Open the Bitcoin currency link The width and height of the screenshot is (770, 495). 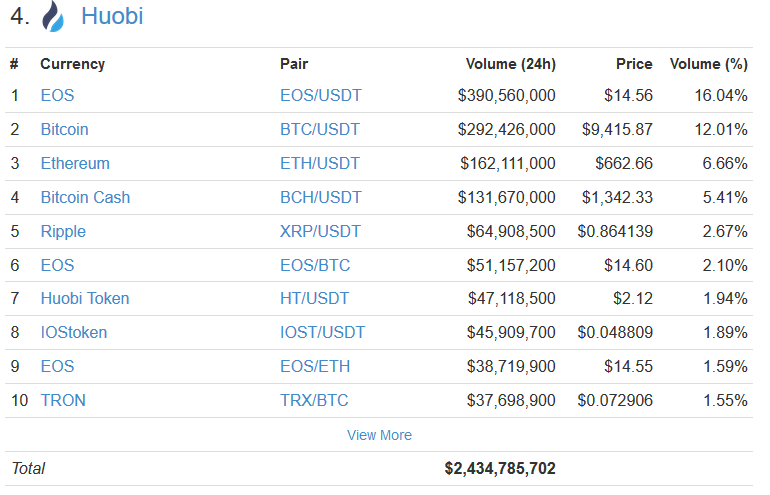pos(64,129)
